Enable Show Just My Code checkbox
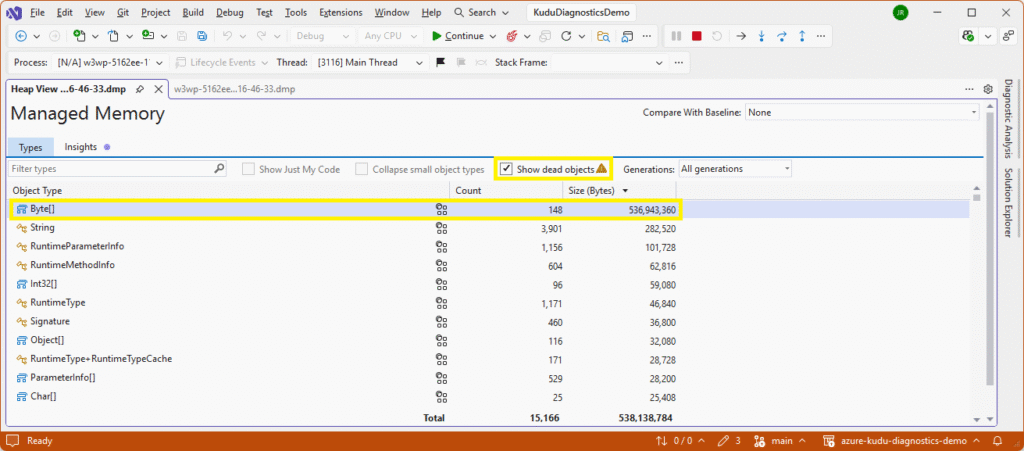 [x=248, y=169]
